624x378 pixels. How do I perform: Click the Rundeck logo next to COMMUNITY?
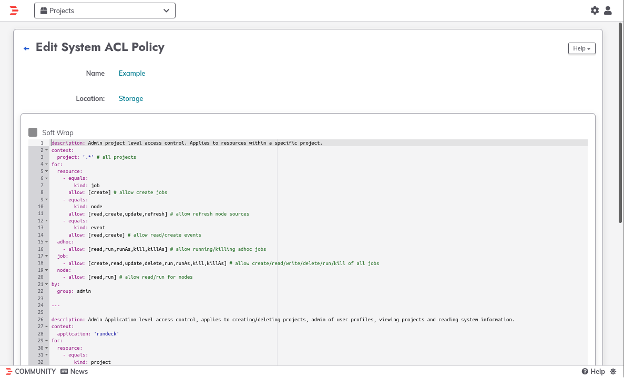(x=9, y=371)
